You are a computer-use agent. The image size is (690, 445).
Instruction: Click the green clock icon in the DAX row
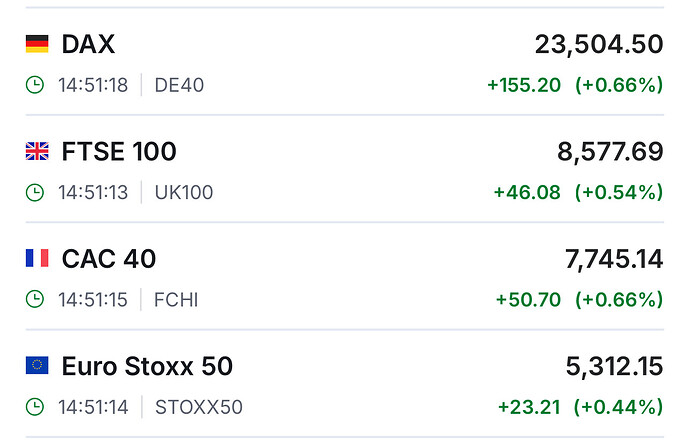[35, 85]
